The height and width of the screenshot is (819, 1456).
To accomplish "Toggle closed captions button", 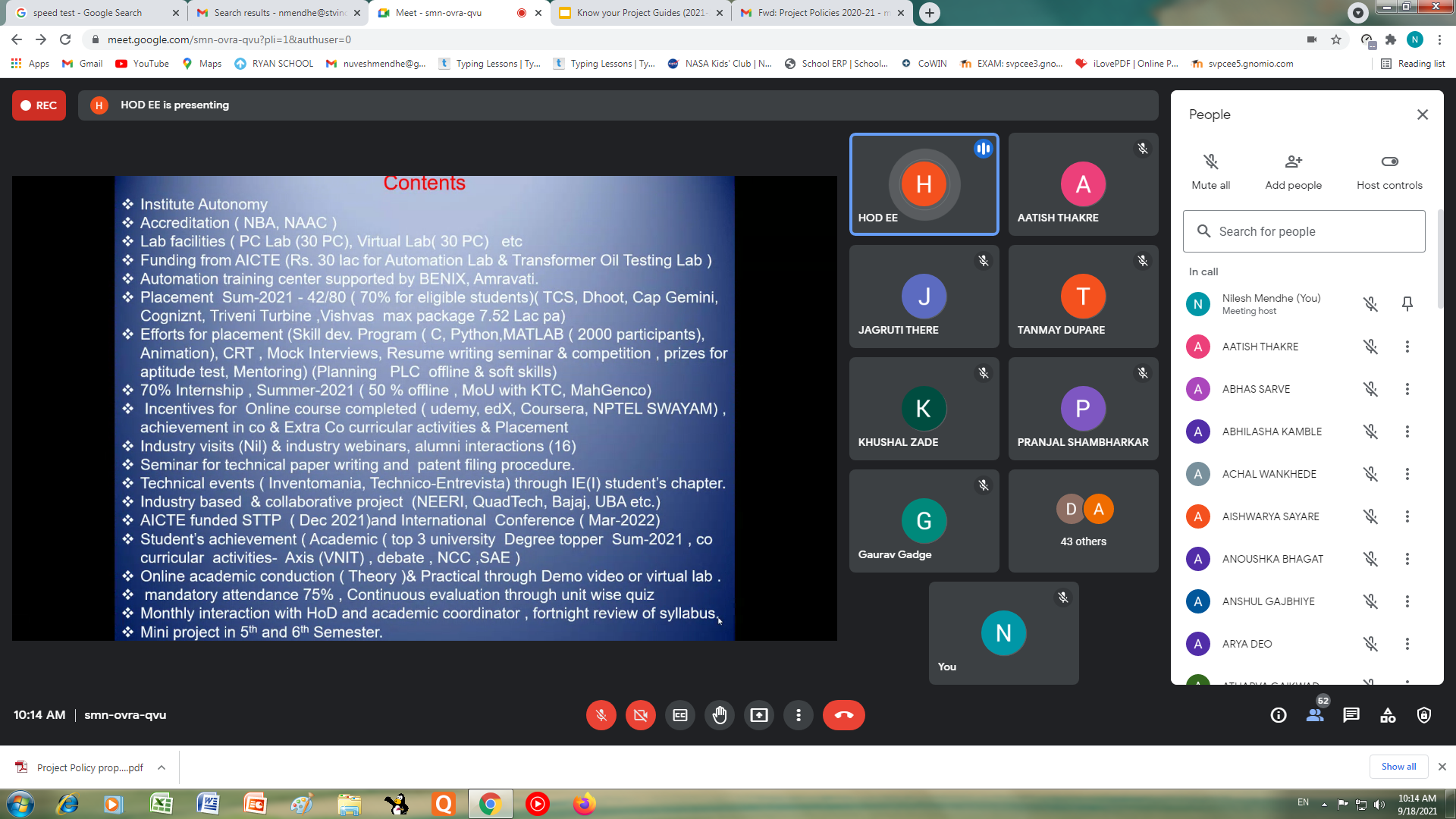I will (679, 715).
